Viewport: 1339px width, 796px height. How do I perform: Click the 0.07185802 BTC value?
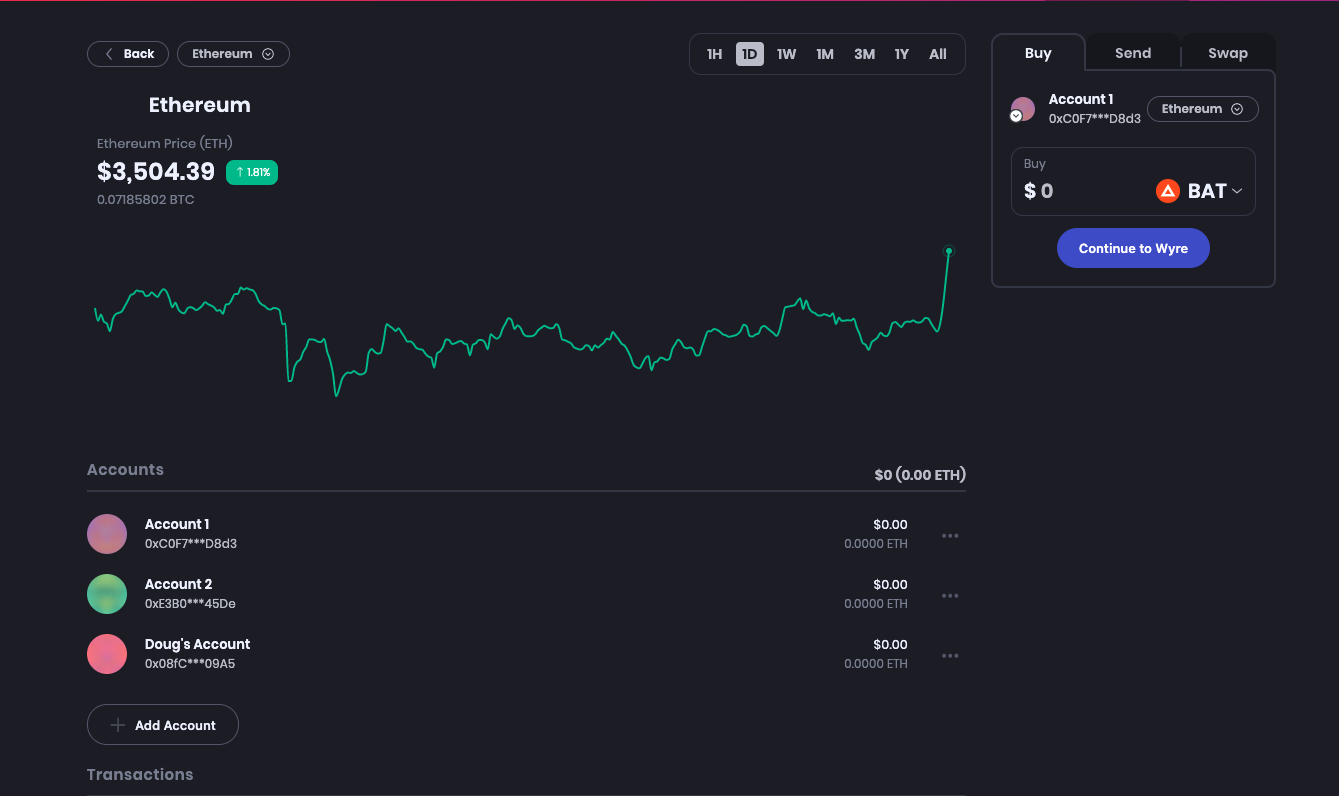146,200
